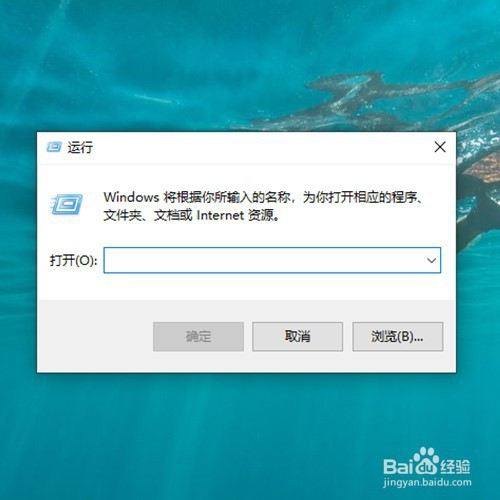This screenshot has height=500, width=500.
Task: Click the desktop wallpaper above the dialog
Action: tap(200, 67)
